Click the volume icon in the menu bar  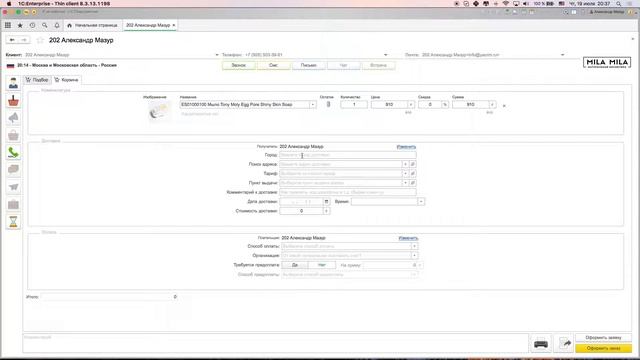point(526,4)
